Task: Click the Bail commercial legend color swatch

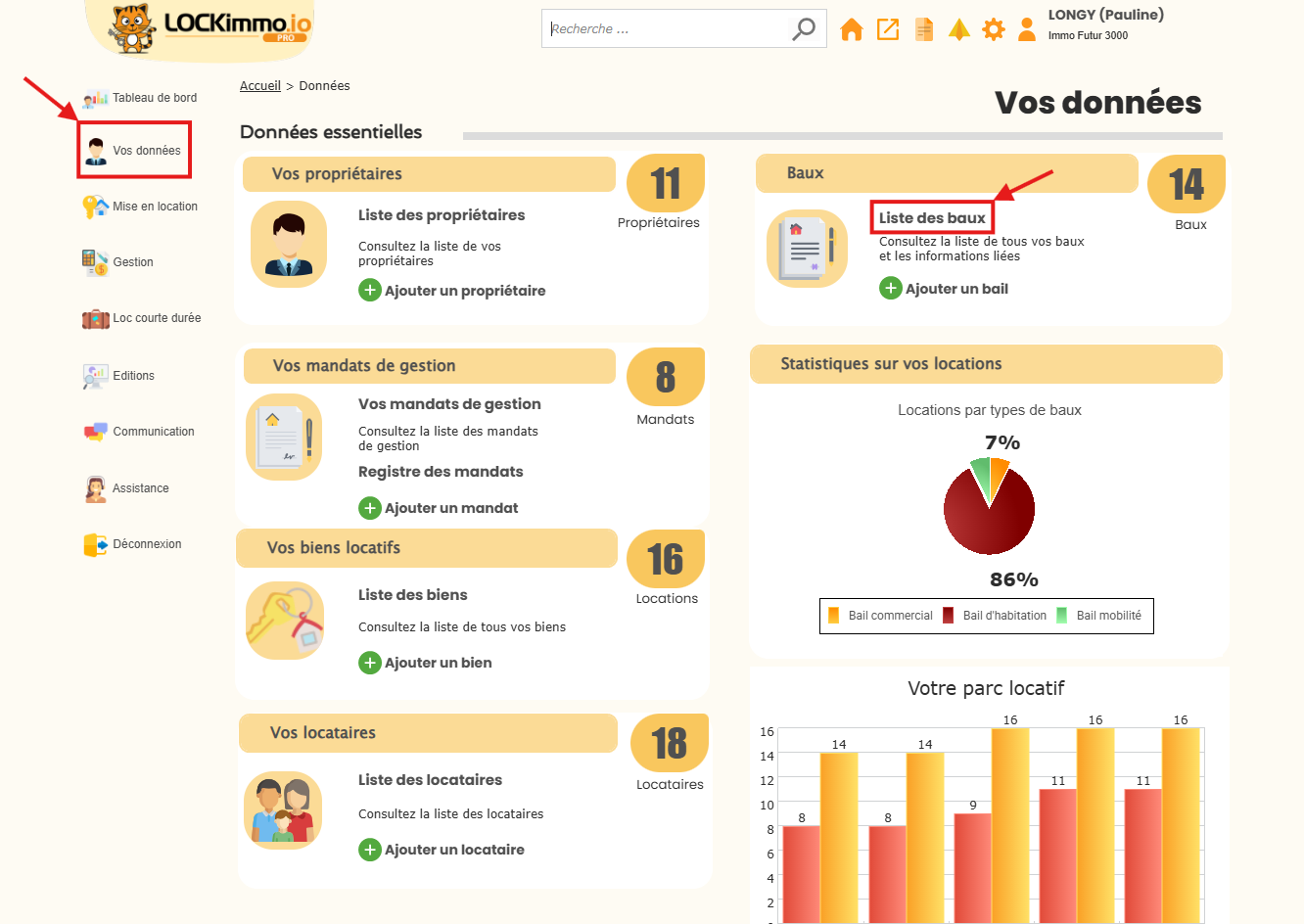Action: click(834, 616)
